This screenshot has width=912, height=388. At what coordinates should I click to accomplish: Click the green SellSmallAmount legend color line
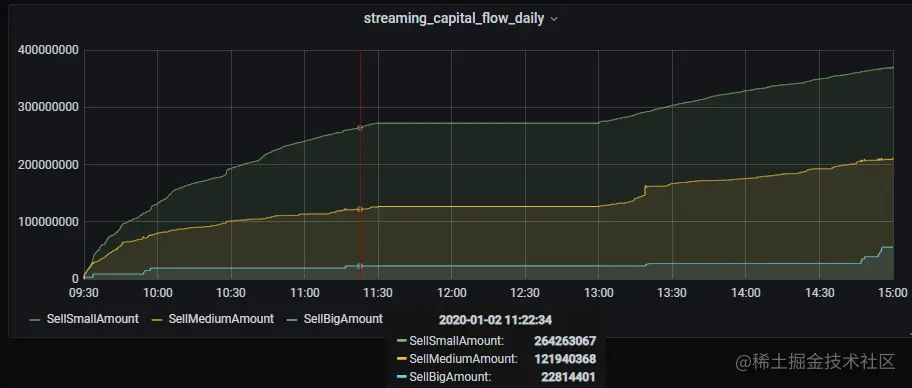(x=35, y=319)
